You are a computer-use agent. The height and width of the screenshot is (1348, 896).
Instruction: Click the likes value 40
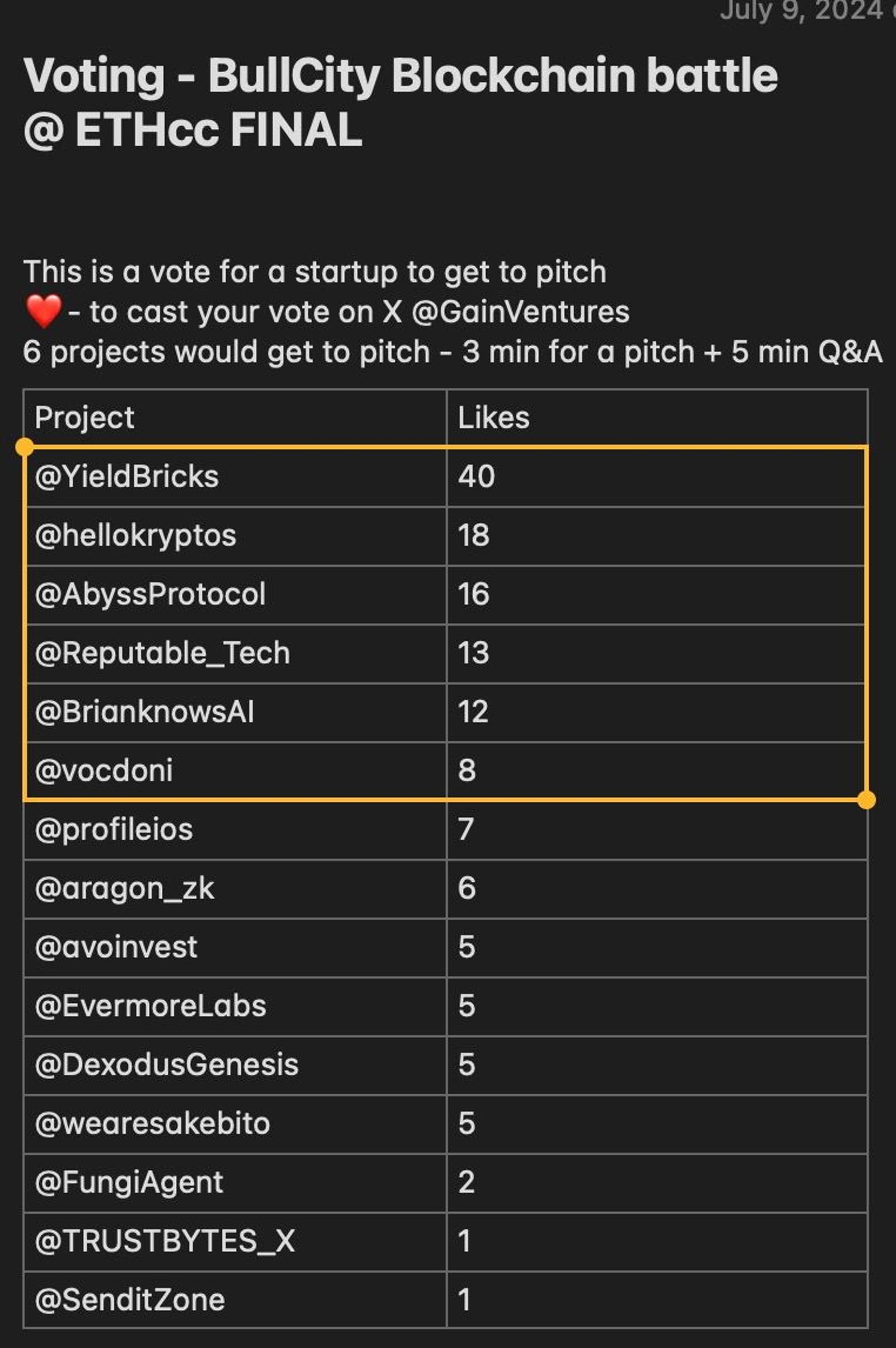(x=476, y=477)
